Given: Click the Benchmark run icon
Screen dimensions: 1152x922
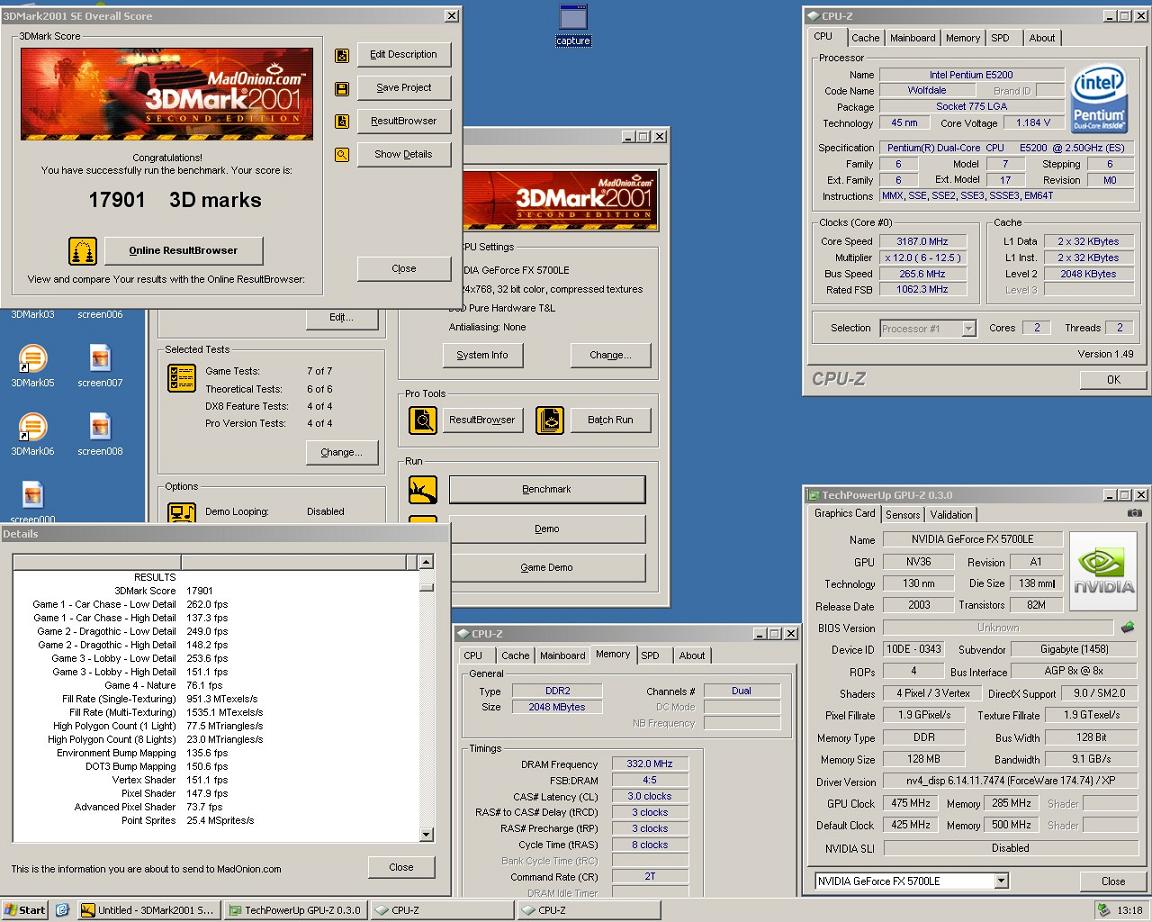Looking at the screenshot, I should 422,490.
